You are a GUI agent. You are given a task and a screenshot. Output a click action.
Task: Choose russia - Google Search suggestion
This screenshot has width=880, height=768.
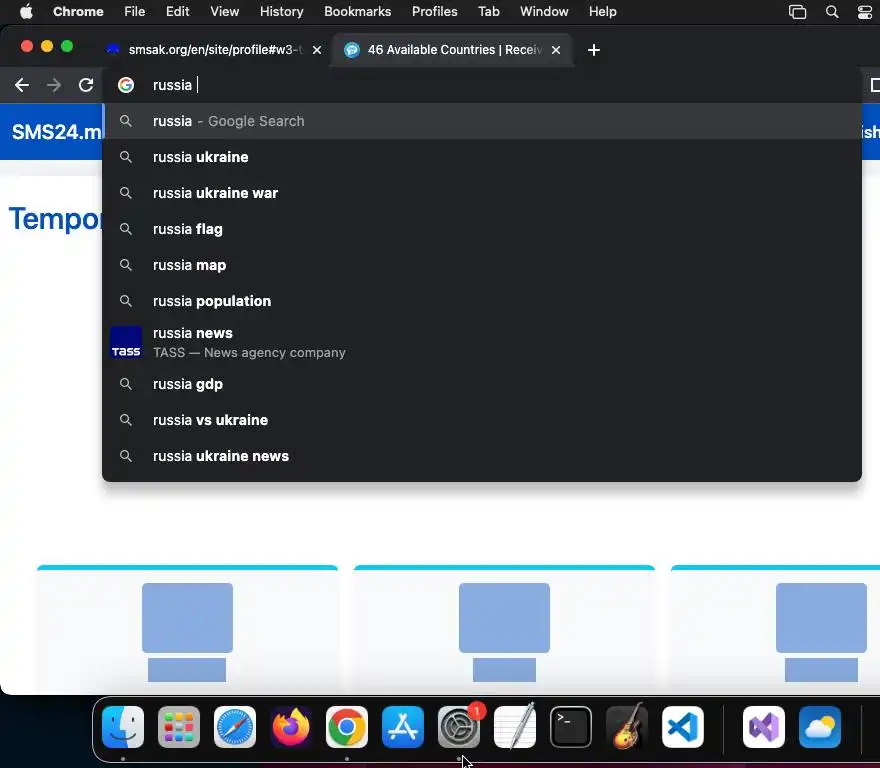pyautogui.click(x=482, y=121)
